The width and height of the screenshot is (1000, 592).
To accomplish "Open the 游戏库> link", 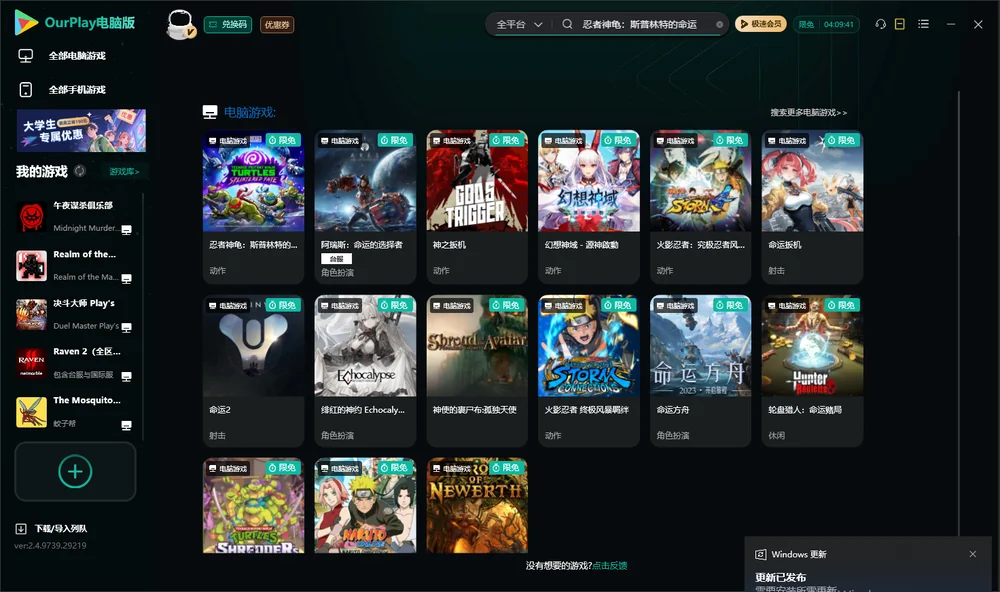I will [124, 171].
